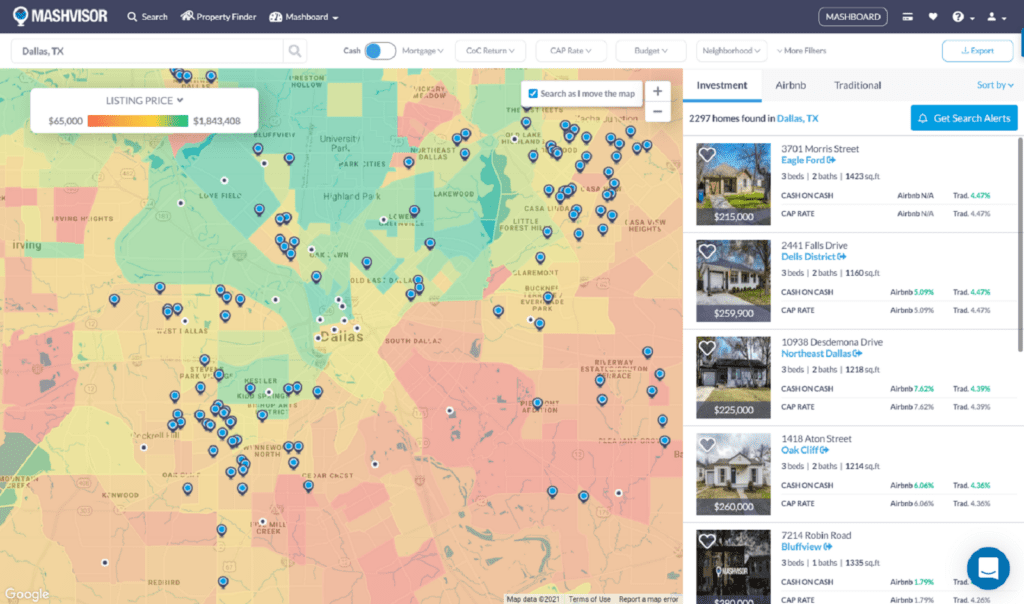The height and width of the screenshot is (604, 1024).
Task: Favorite the 3701 Morris Street listing heart
Action: [707, 152]
